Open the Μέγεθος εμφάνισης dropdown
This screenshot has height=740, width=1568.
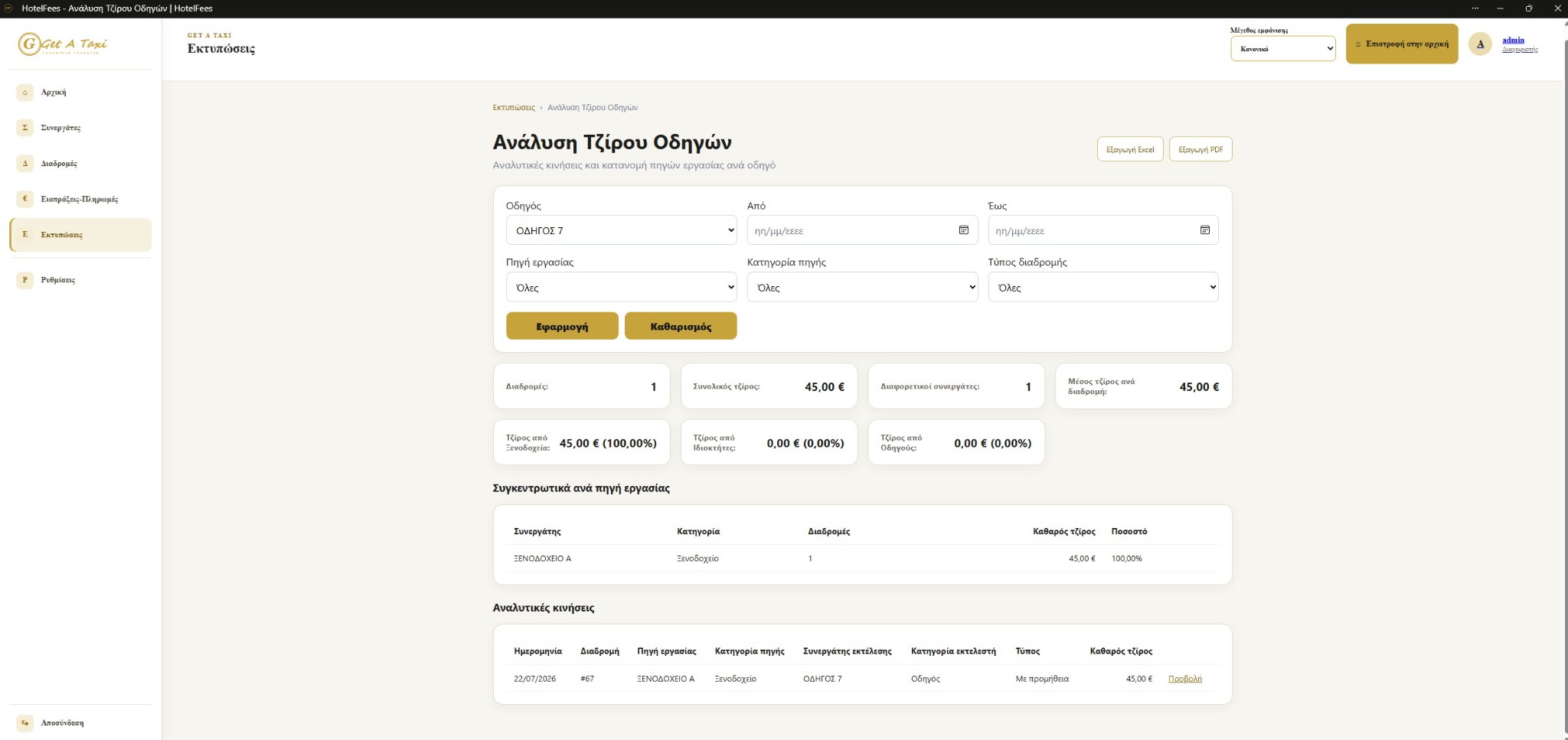click(x=1282, y=48)
